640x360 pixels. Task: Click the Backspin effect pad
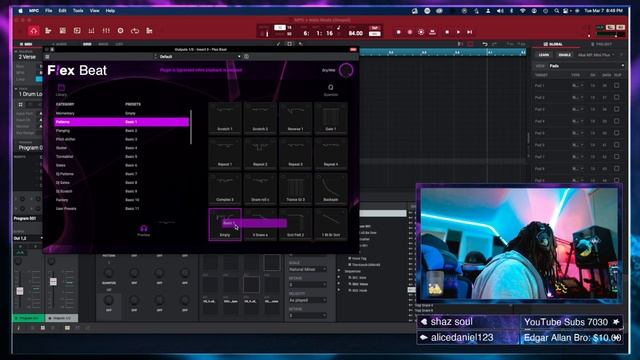(331, 189)
